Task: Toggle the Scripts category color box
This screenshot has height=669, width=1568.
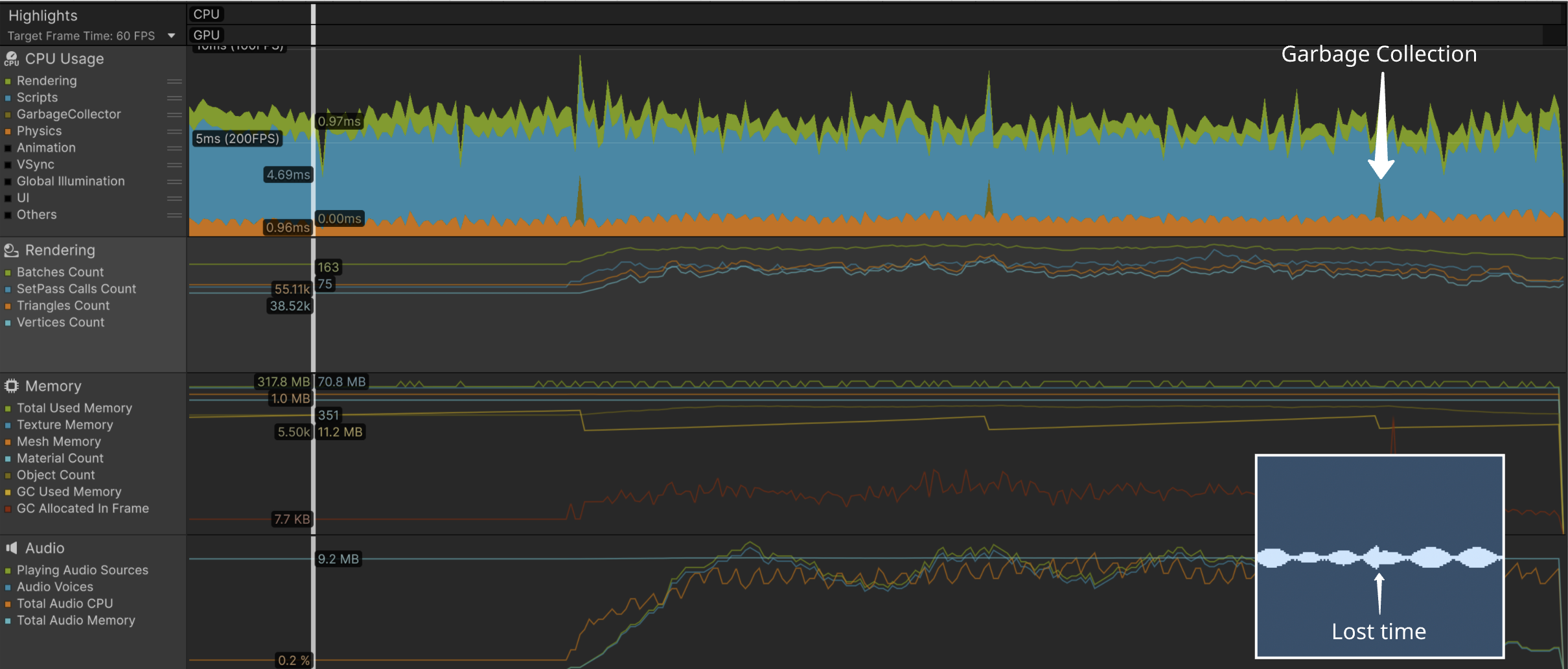Action: 8,99
